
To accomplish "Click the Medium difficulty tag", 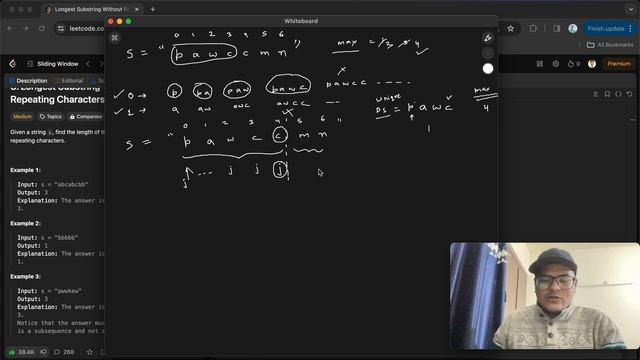I will [x=22, y=117].
